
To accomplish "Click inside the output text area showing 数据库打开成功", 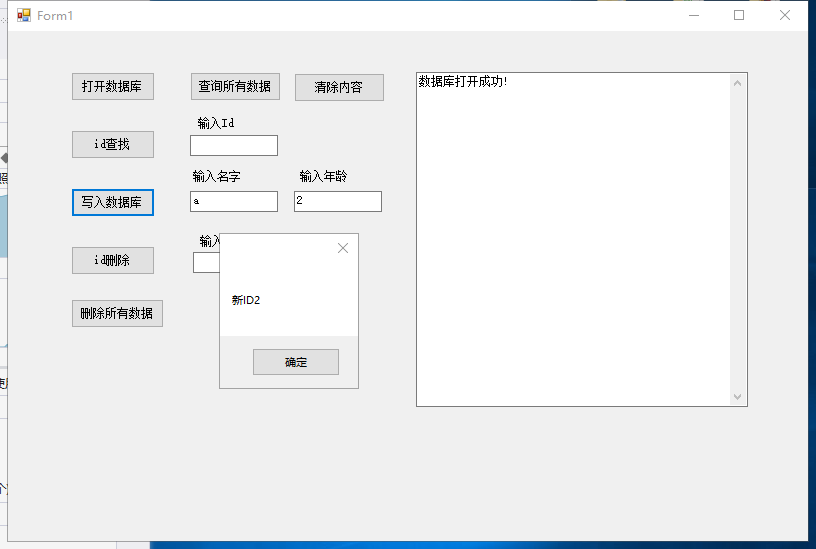I will click(570, 240).
